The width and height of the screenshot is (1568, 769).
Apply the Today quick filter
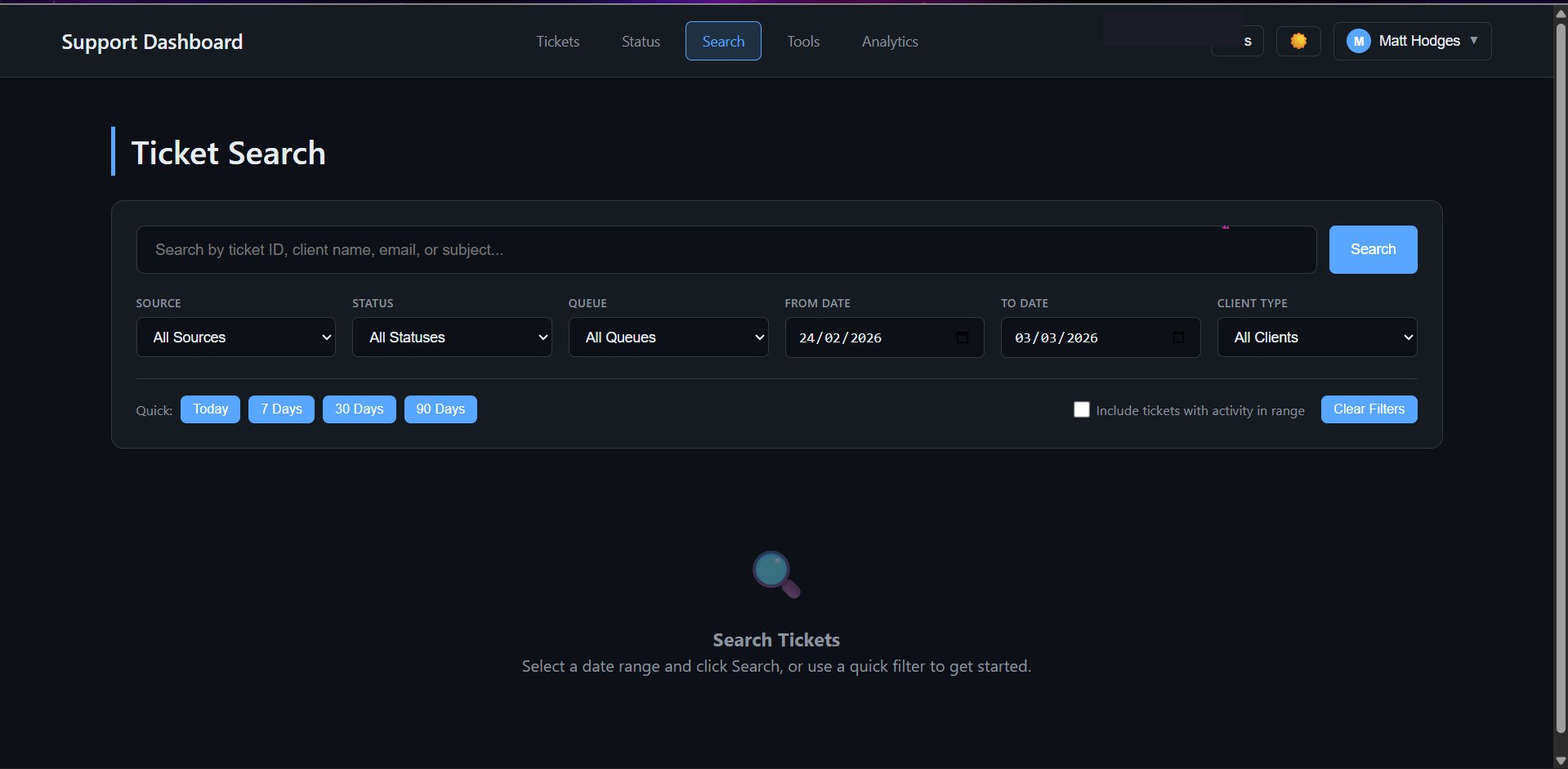[209, 409]
